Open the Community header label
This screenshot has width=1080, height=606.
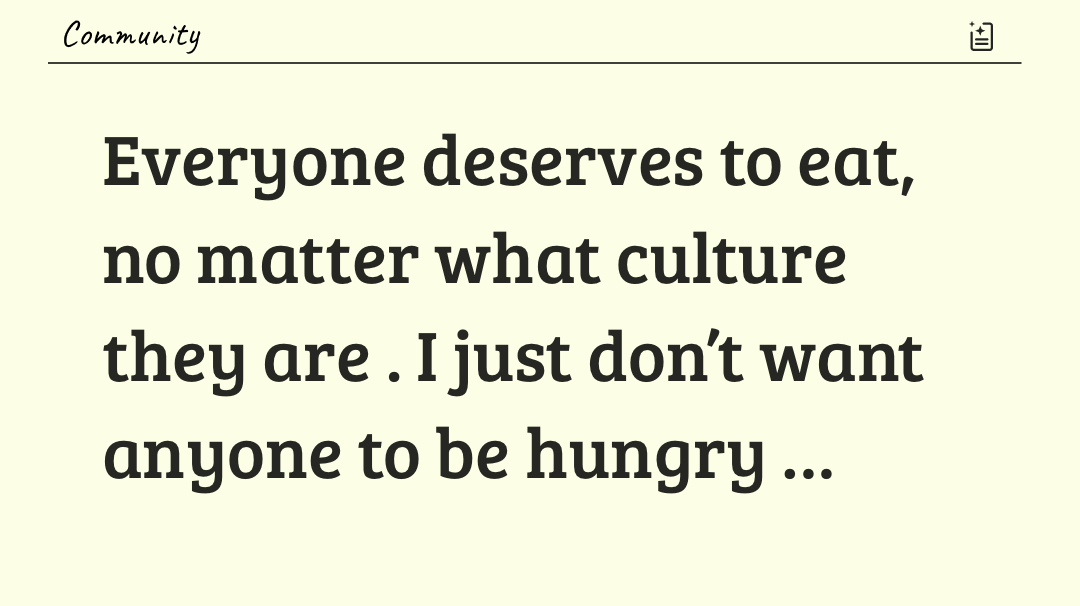point(131,36)
